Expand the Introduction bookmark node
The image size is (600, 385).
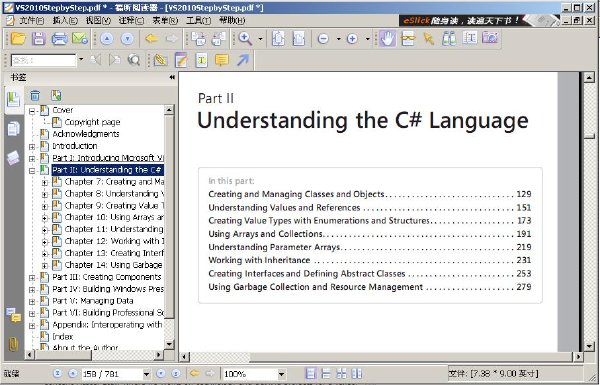32,147
